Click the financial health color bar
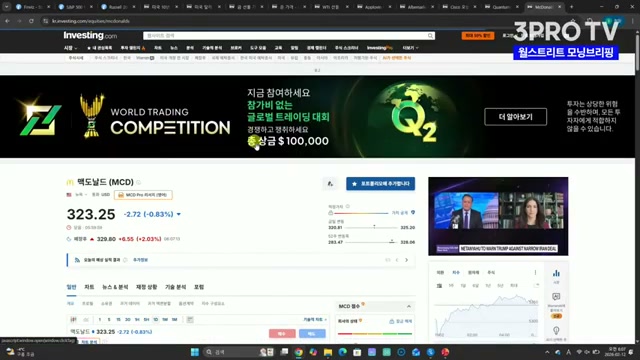This screenshot has height=360, width=640. pos(375,334)
